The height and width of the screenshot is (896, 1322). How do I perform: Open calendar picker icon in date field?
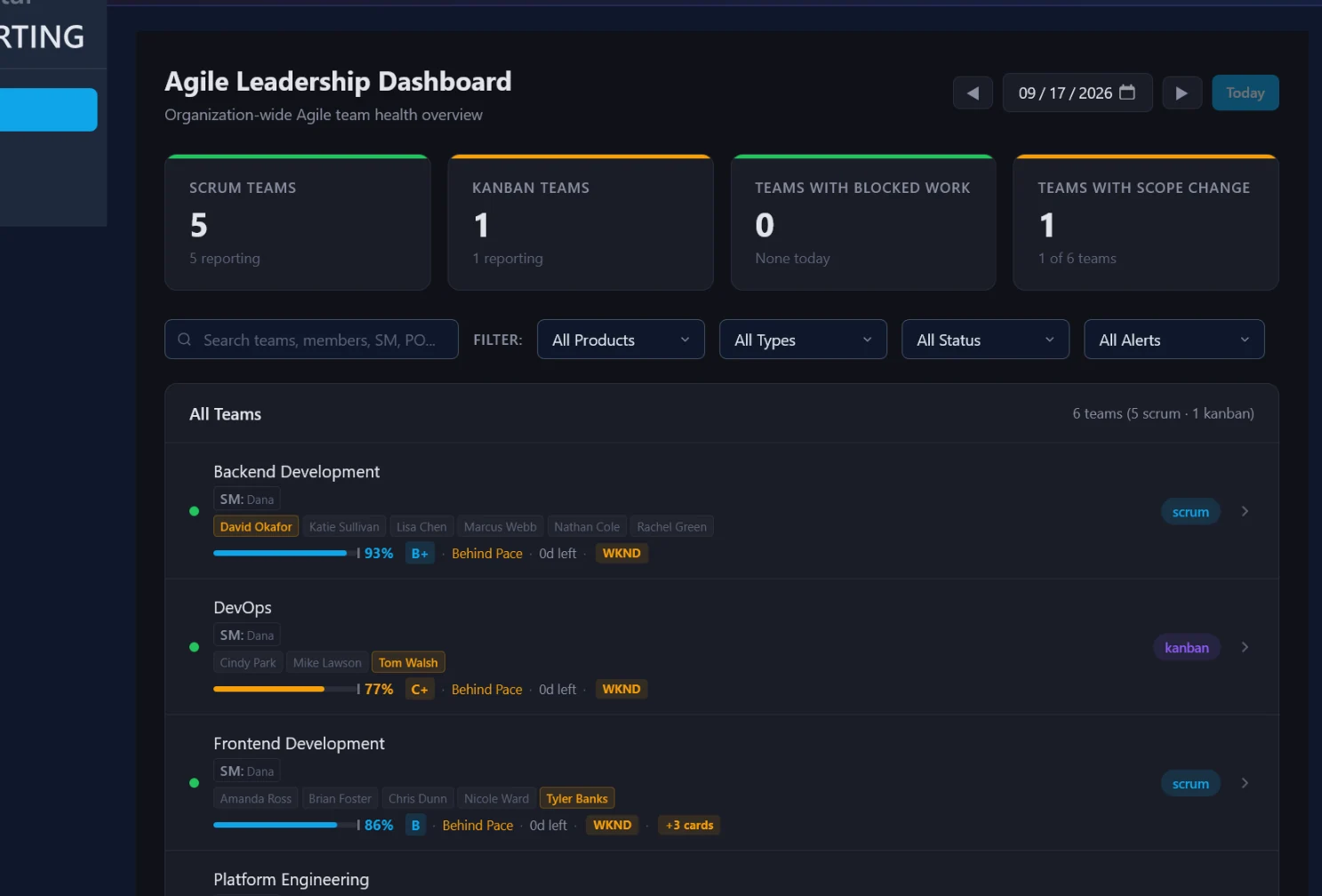(x=1127, y=92)
